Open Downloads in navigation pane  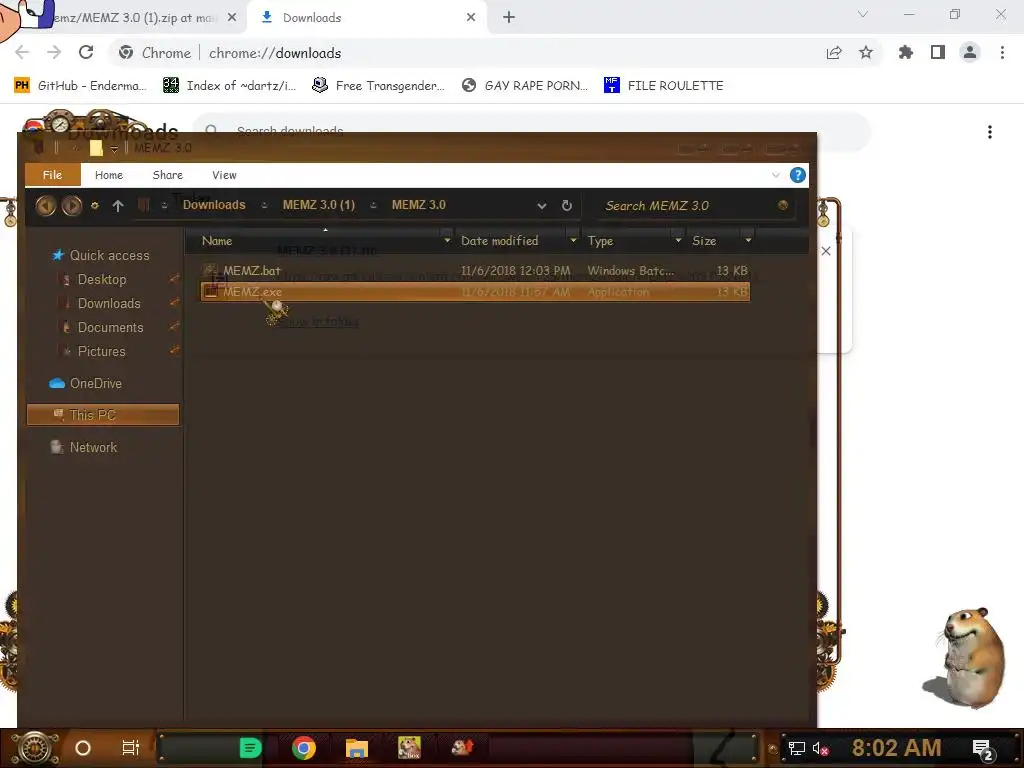(x=108, y=304)
